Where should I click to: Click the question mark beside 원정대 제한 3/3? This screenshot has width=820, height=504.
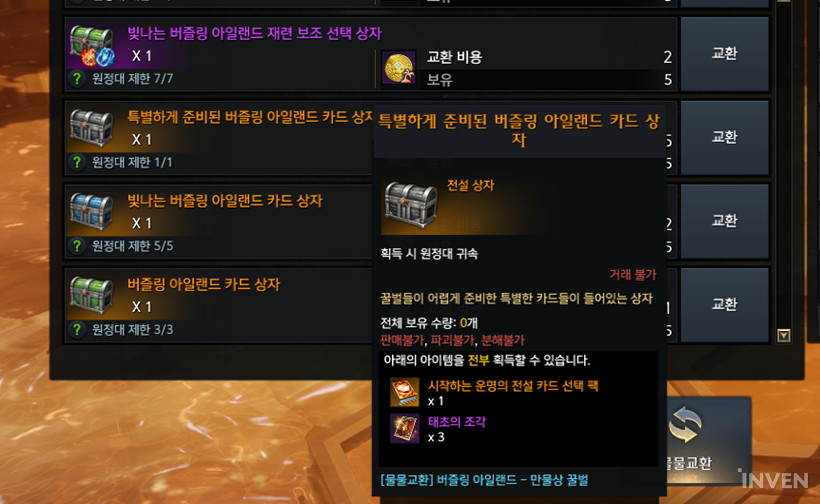(77, 329)
